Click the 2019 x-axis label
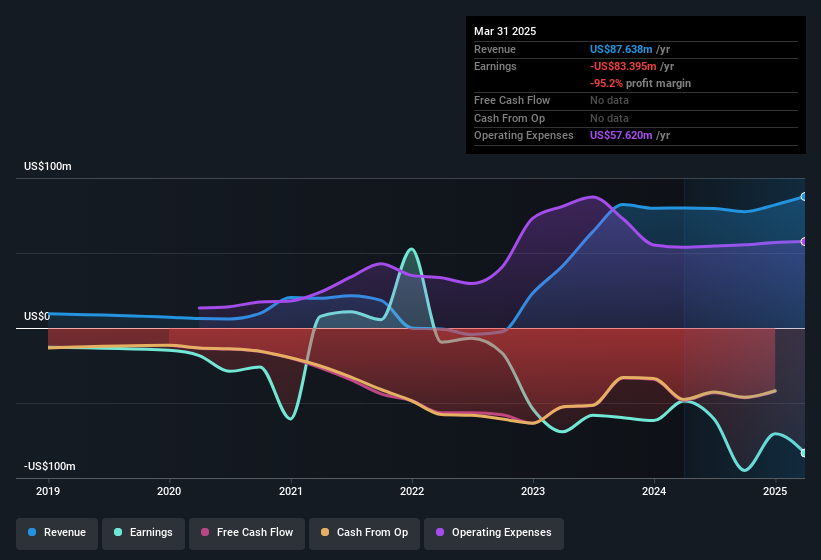 pos(48,491)
